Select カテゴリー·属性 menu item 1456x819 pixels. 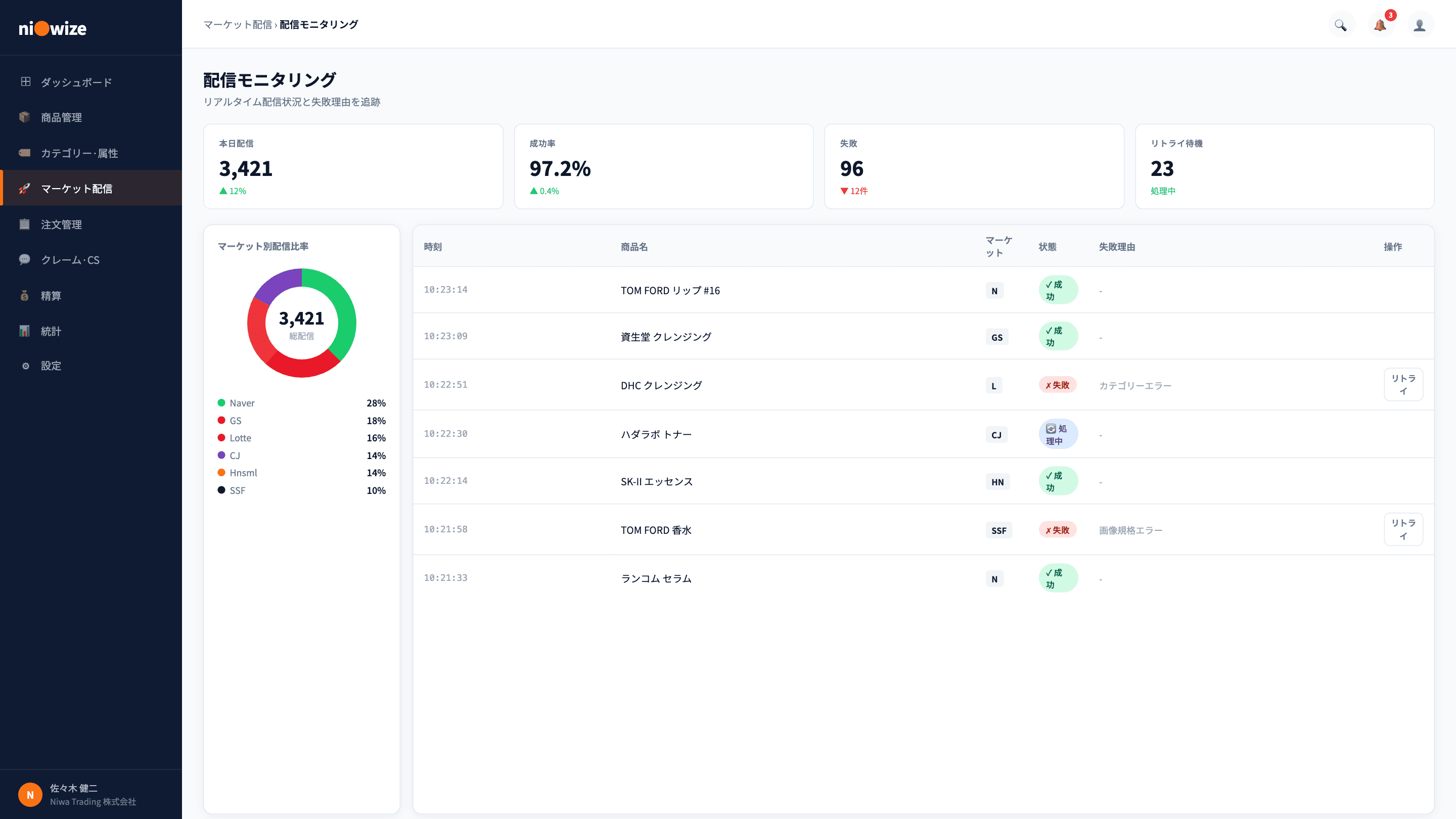pyautogui.click(x=92, y=153)
